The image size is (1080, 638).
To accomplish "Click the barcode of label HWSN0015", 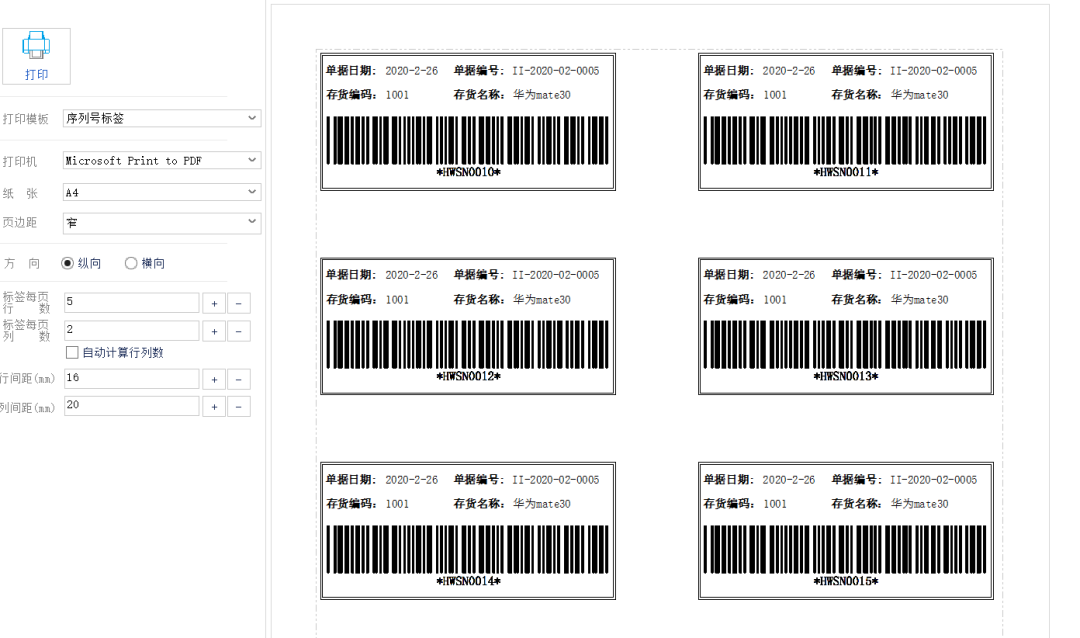I will pos(845,549).
